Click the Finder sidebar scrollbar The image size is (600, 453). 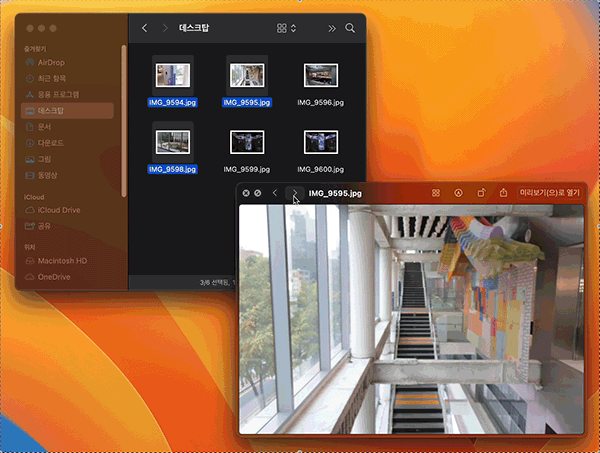(124, 121)
